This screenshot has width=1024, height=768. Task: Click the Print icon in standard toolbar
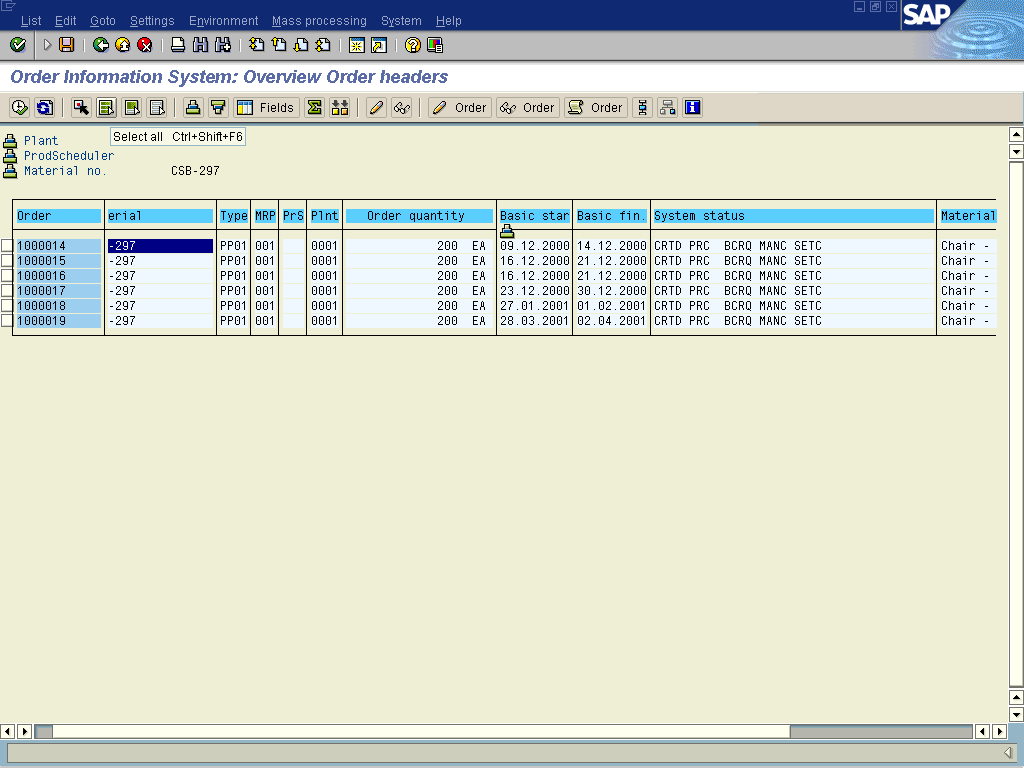coord(178,45)
